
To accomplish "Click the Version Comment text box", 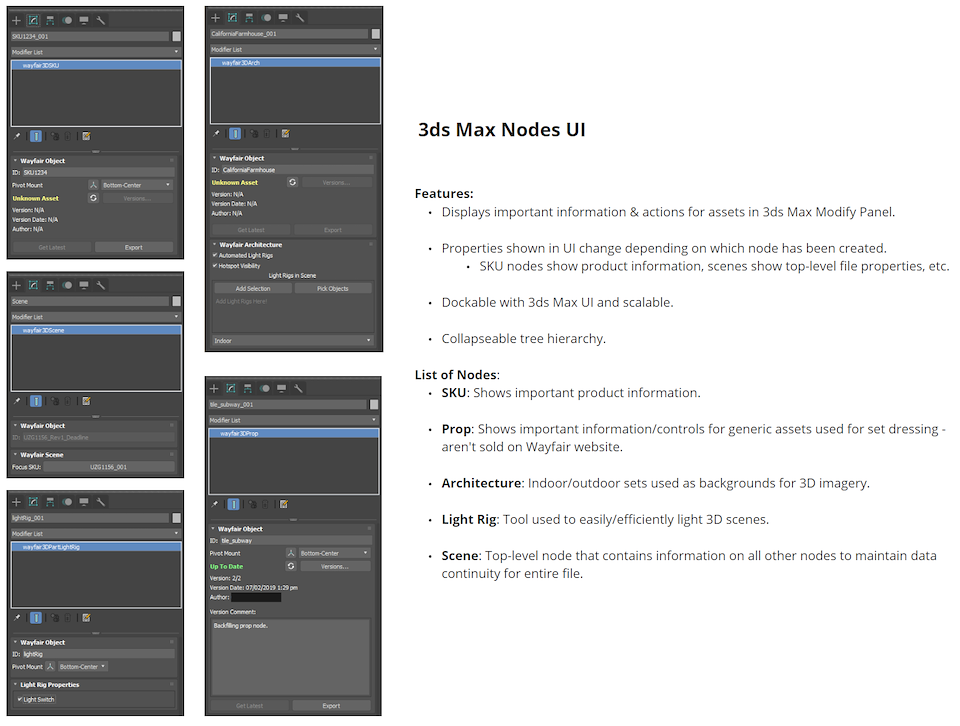I will (291, 655).
